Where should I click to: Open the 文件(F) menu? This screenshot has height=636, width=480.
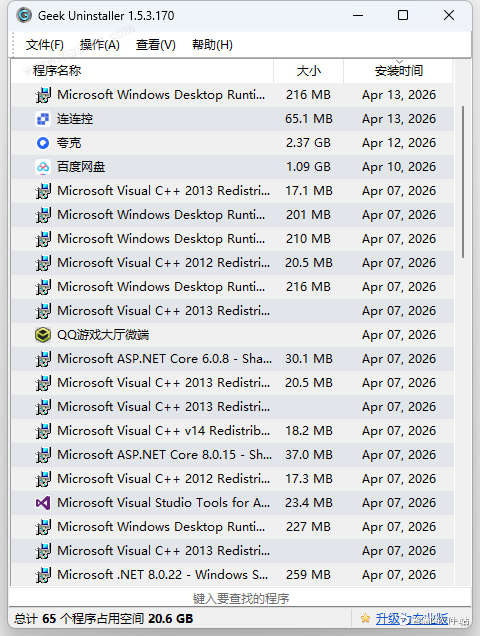(x=45, y=45)
